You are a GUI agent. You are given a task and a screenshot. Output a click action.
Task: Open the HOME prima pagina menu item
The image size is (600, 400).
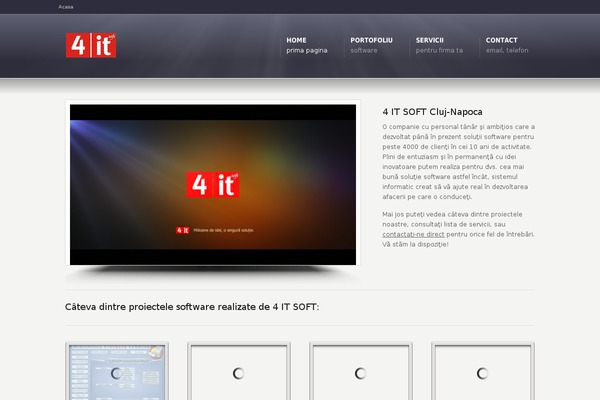307,45
